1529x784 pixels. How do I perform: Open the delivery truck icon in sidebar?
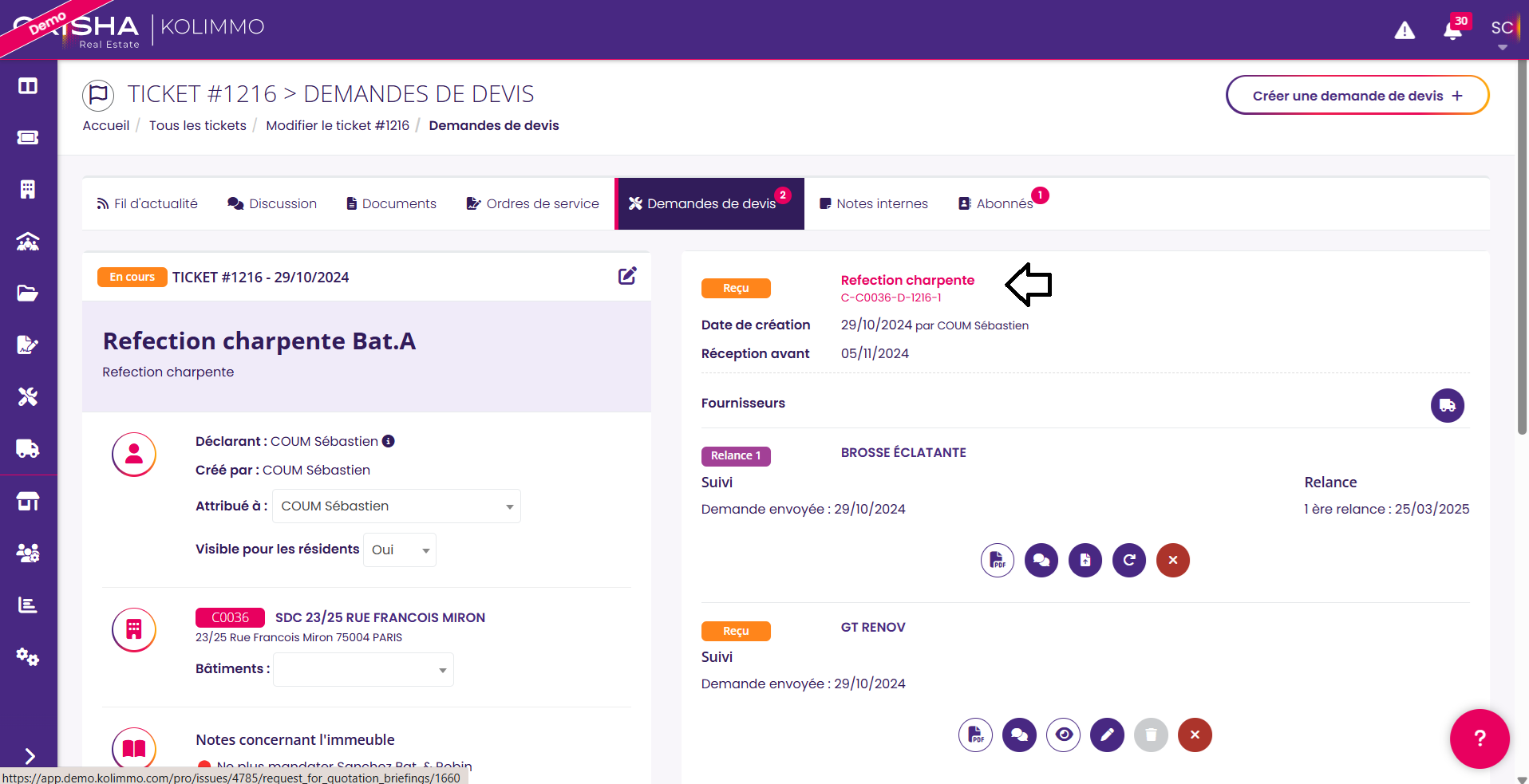point(28,449)
